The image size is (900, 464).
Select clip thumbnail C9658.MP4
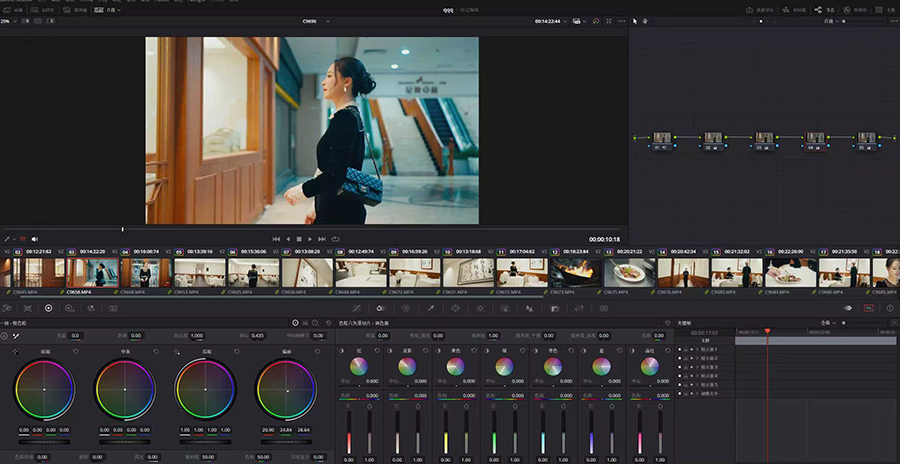93,273
